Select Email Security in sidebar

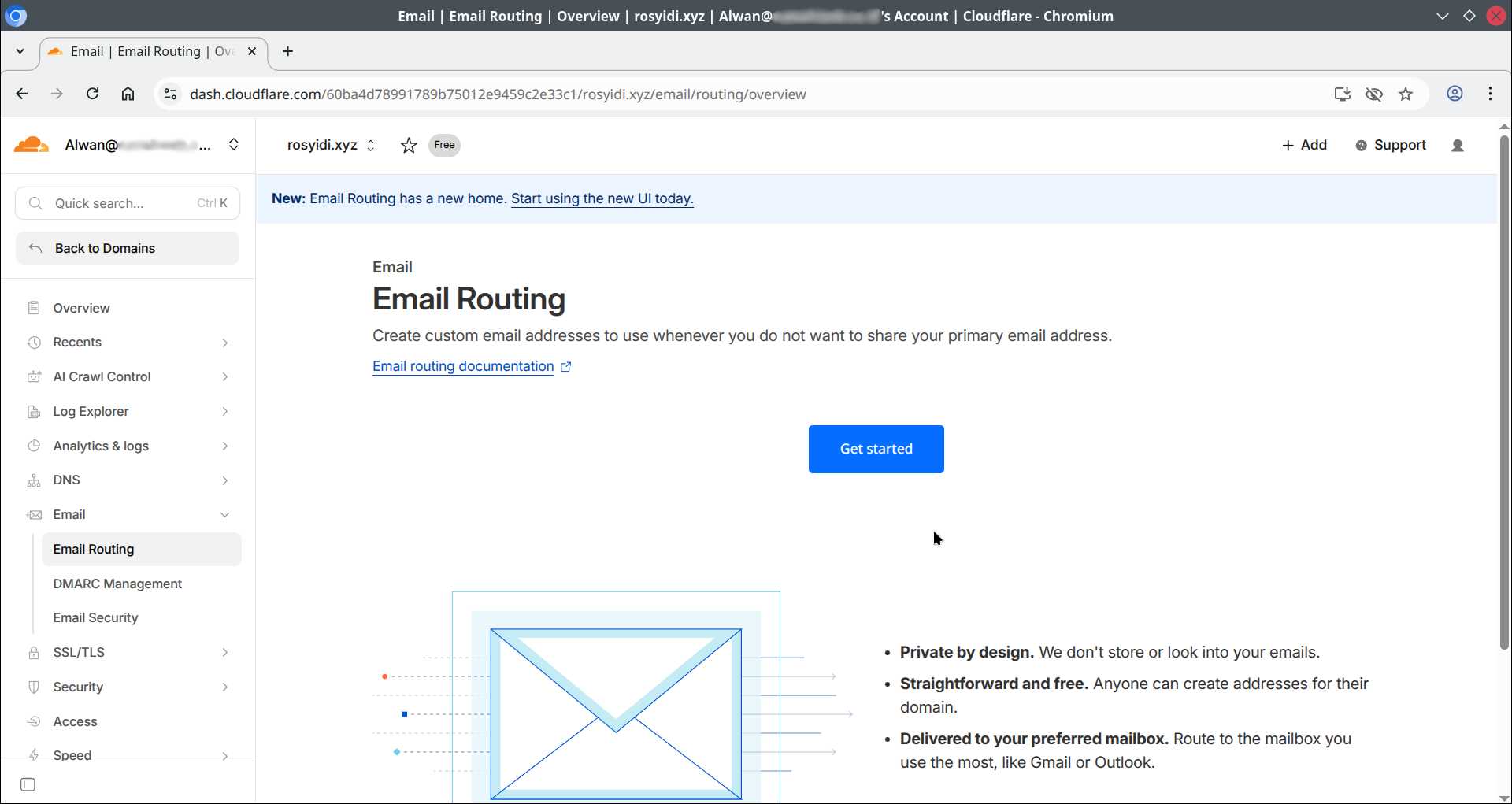point(95,618)
